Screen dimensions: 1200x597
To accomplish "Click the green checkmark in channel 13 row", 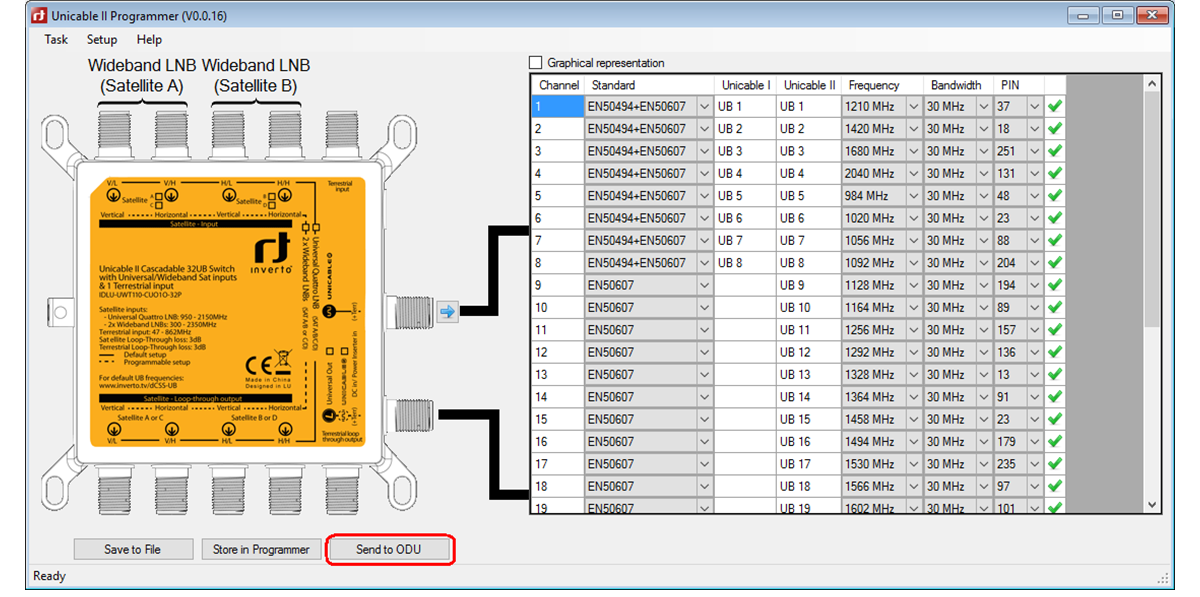I will (1055, 374).
